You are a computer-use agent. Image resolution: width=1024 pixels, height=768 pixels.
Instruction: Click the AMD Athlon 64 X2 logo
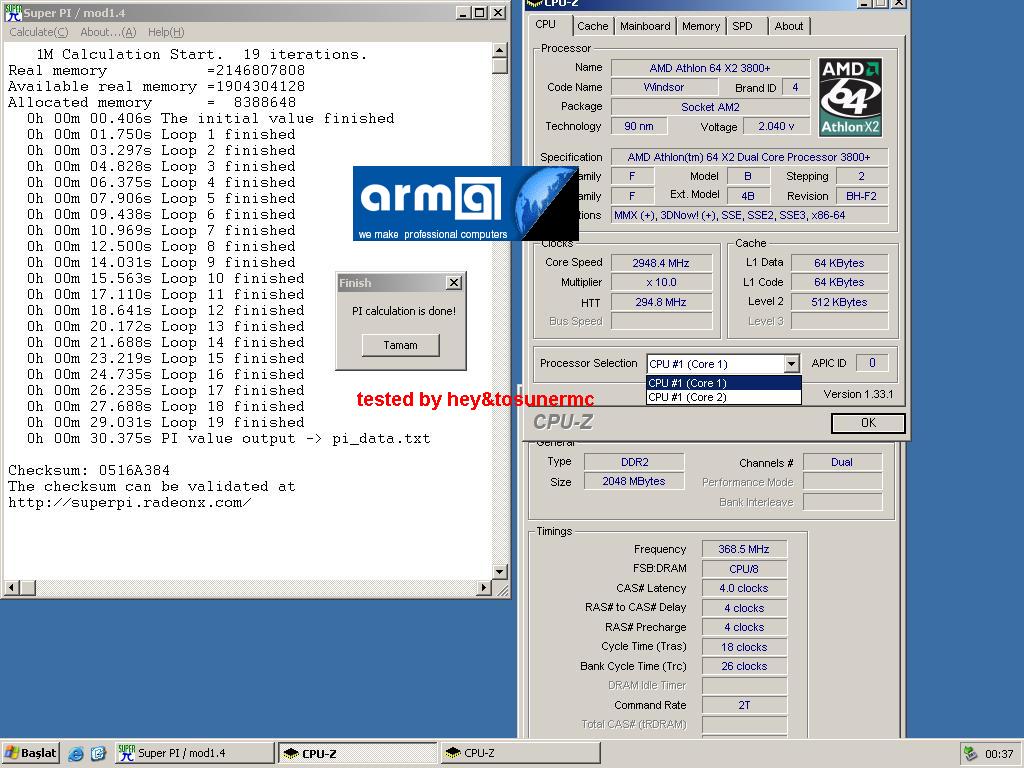tap(850, 97)
